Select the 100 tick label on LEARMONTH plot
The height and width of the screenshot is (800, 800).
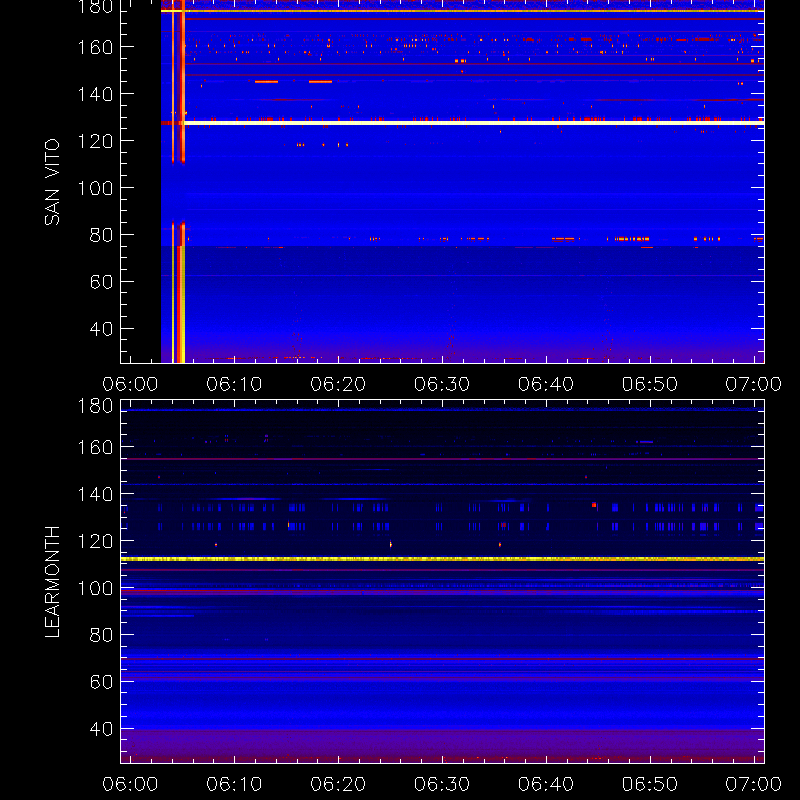(x=95, y=588)
